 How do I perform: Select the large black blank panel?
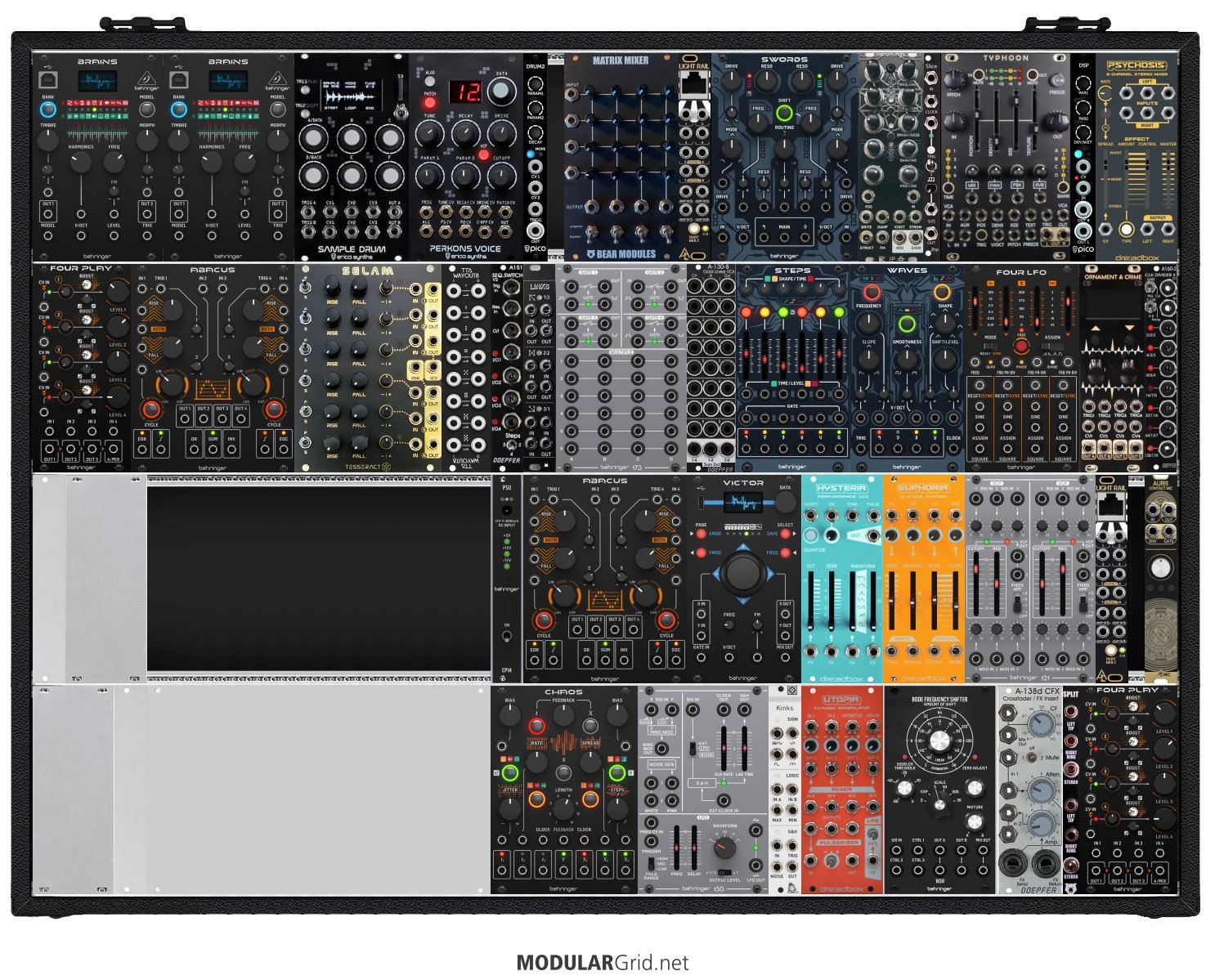[x=319, y=579]
